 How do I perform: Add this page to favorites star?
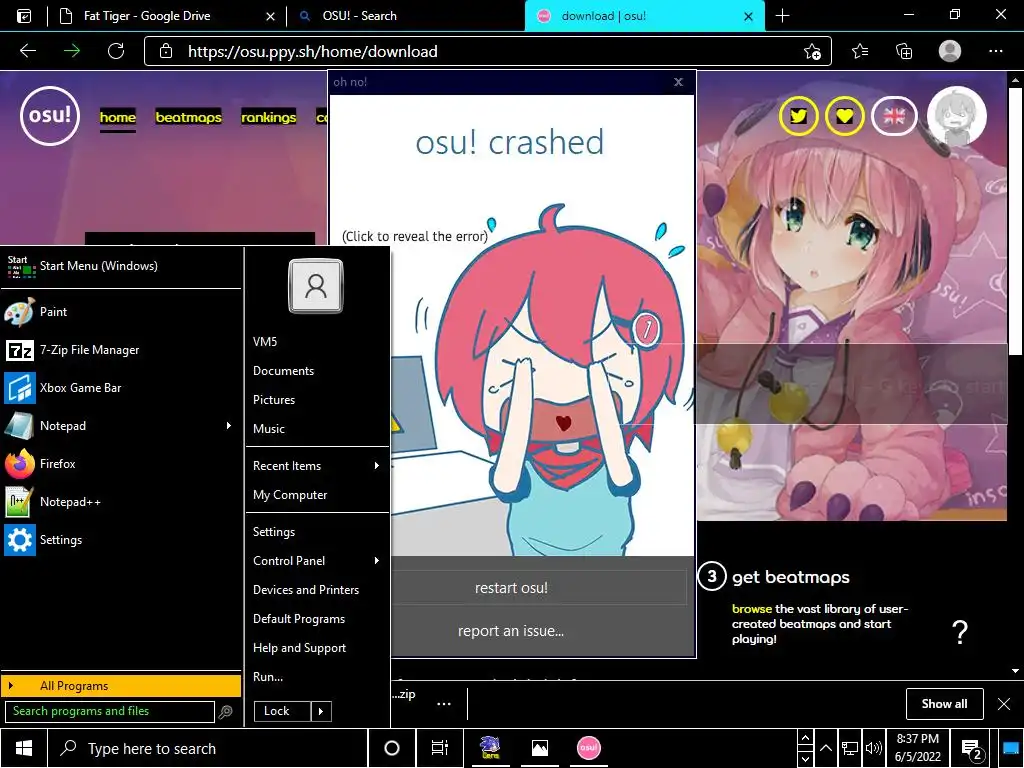[812, 52]
